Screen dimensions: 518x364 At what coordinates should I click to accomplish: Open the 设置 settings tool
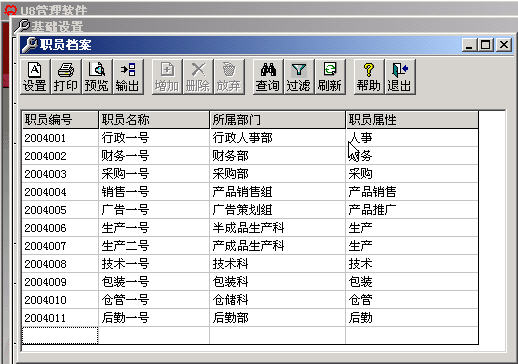point(35,77)
